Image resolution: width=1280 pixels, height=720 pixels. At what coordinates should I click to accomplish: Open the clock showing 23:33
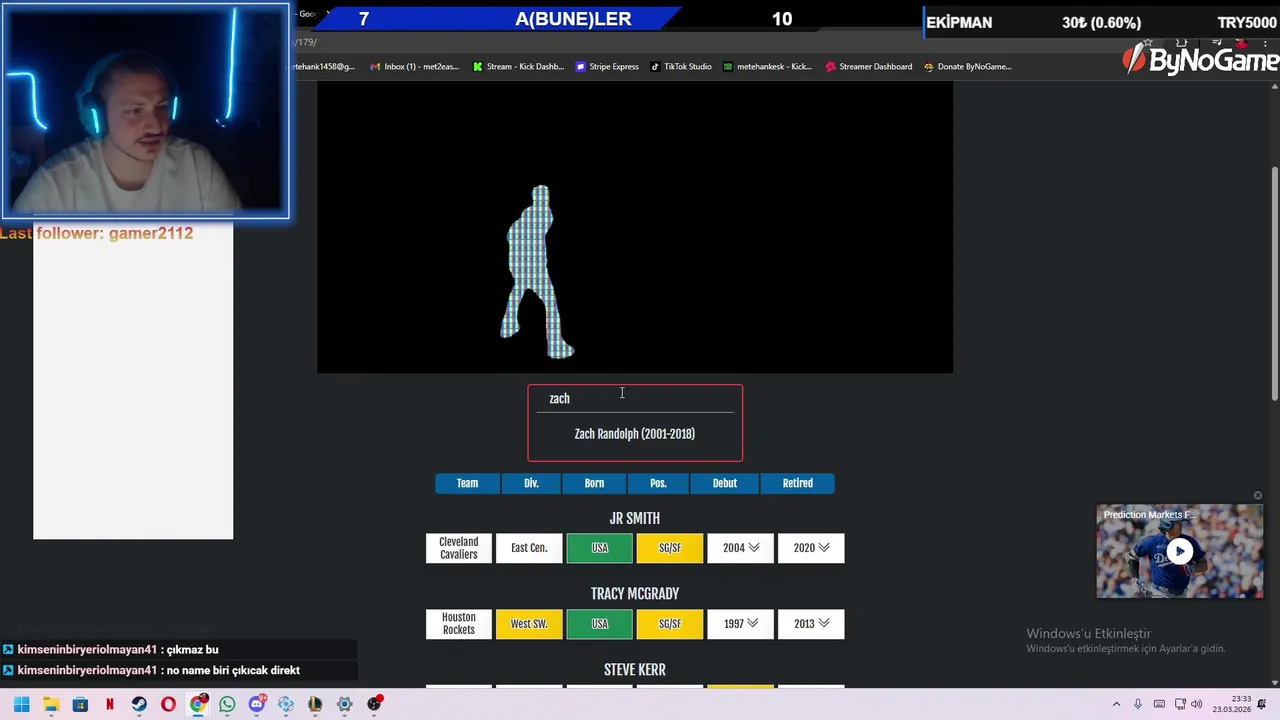click(x=1231, y=704)
